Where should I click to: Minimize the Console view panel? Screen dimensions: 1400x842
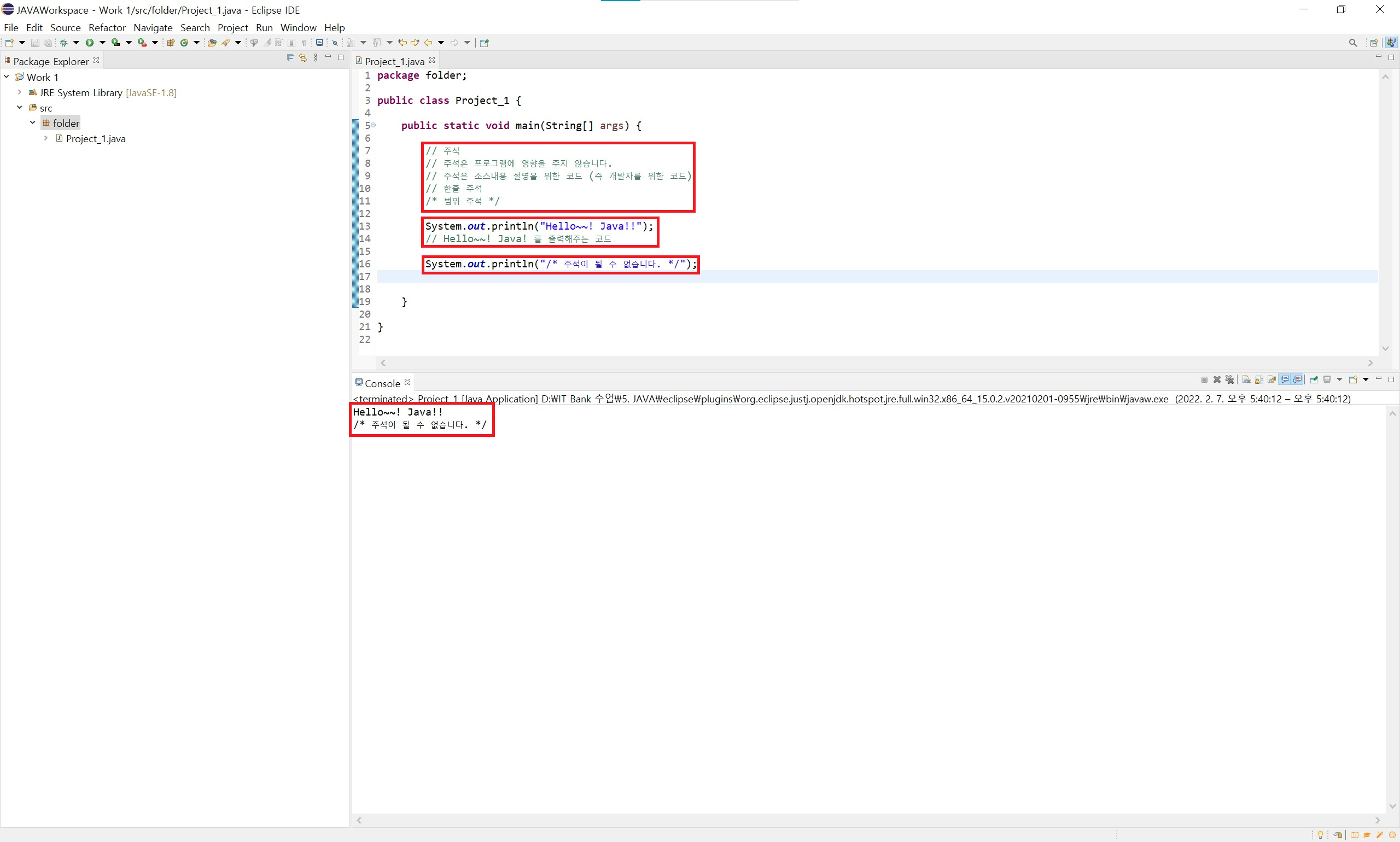tap(1379, 378)
